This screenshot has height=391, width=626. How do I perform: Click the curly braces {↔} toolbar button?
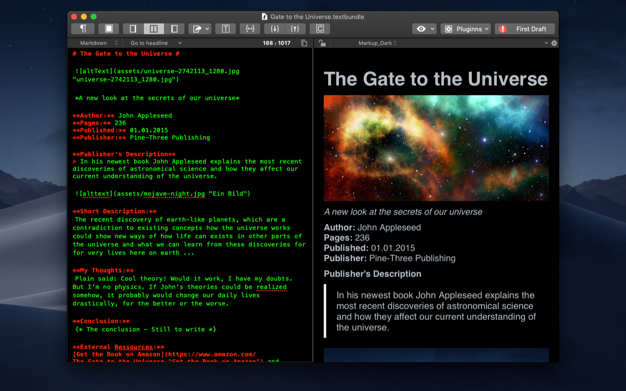tap(250, 29)
